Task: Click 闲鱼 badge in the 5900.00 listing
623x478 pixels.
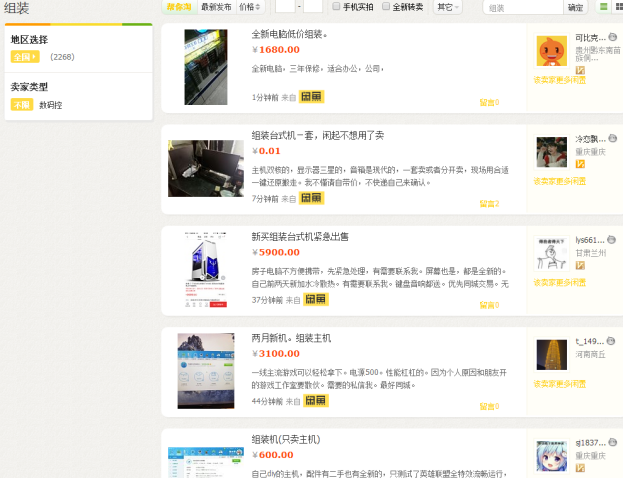Action: tap(315, 299)
